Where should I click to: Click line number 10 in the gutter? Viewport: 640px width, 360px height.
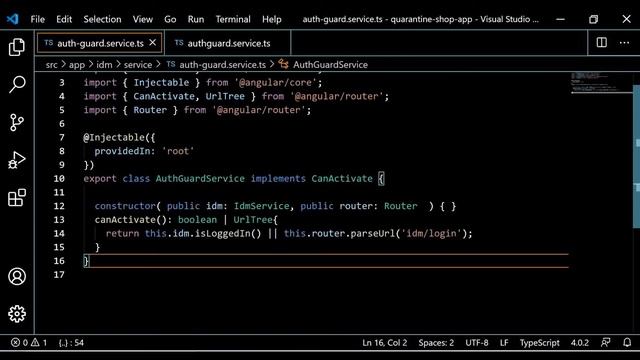(59, 178)
